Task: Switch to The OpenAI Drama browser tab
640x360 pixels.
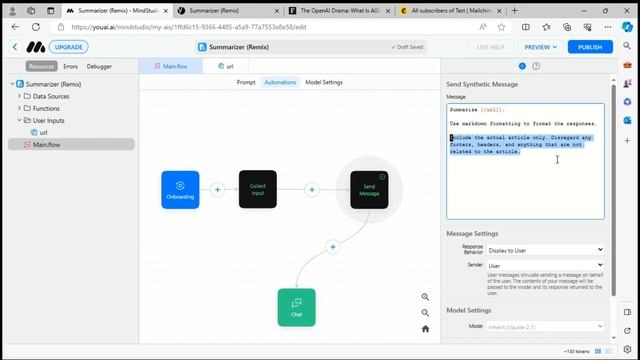Action: tap(340, 11)
